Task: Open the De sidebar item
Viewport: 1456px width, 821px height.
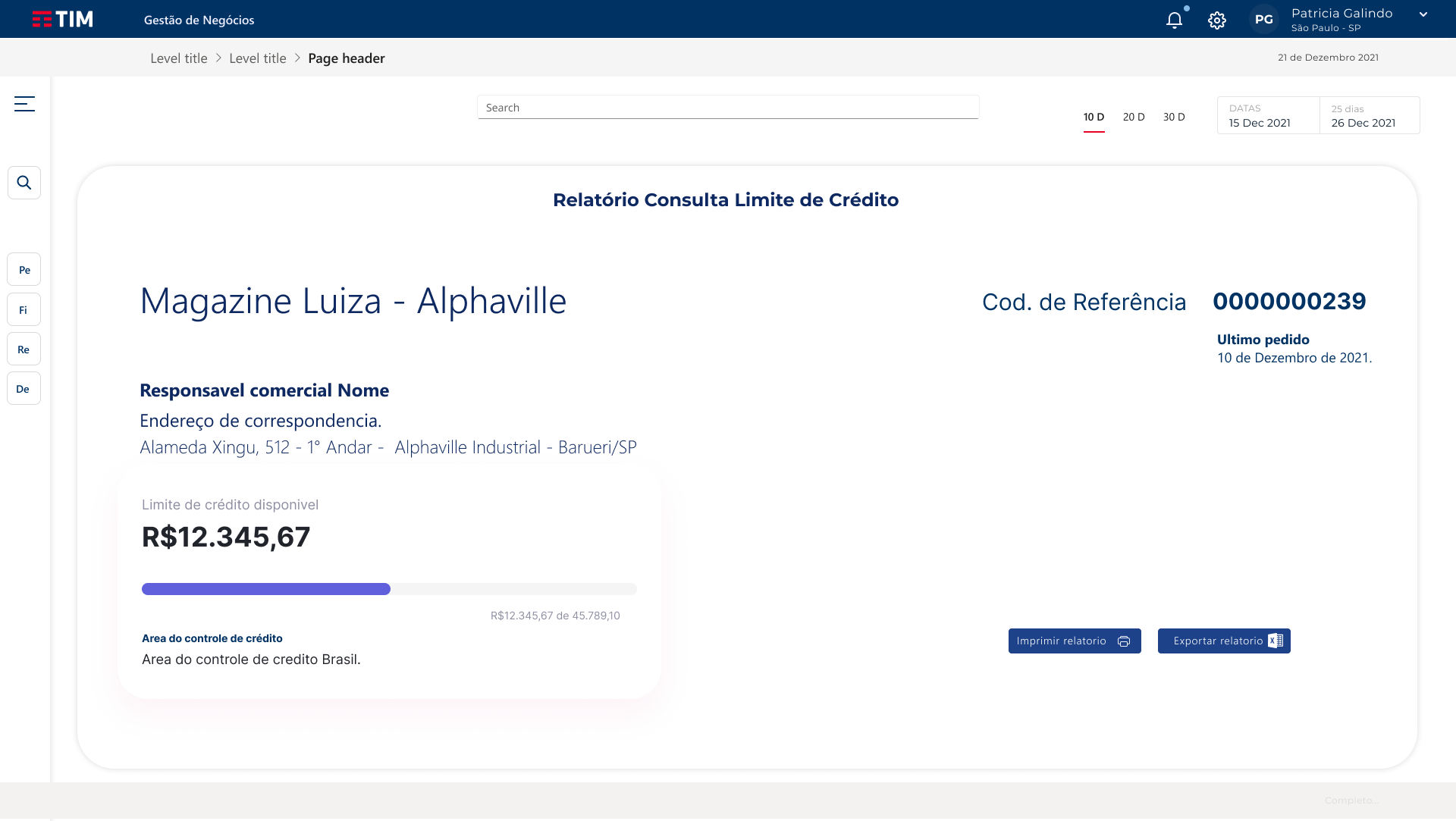Action: [x=24, y=388]
